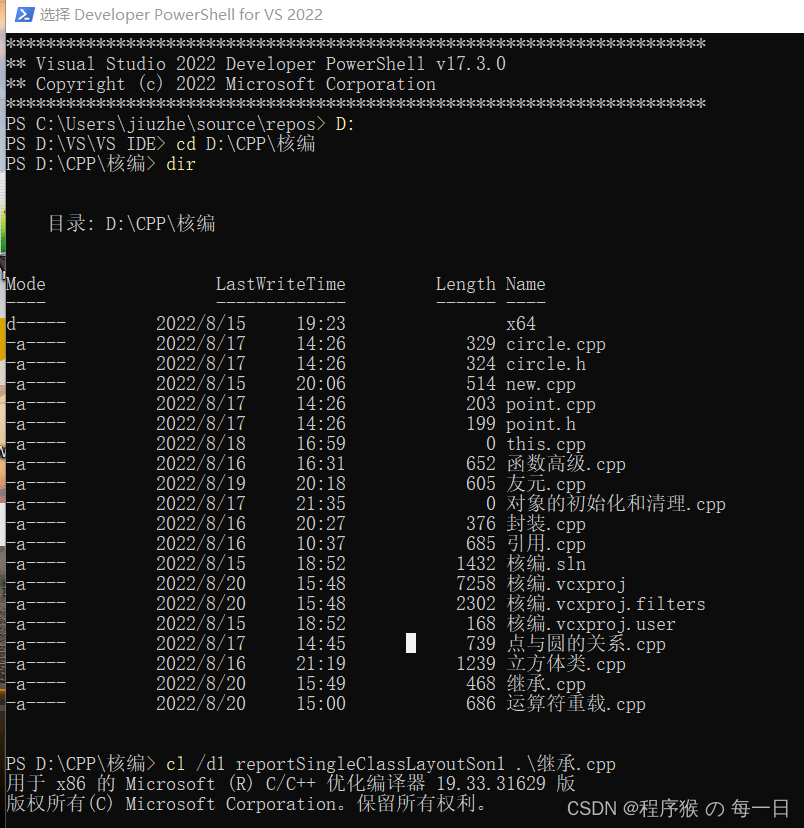This screenshot has width=804, height=828.
Task: Click the 'Length' column header
Action: (x=466, y=284)
